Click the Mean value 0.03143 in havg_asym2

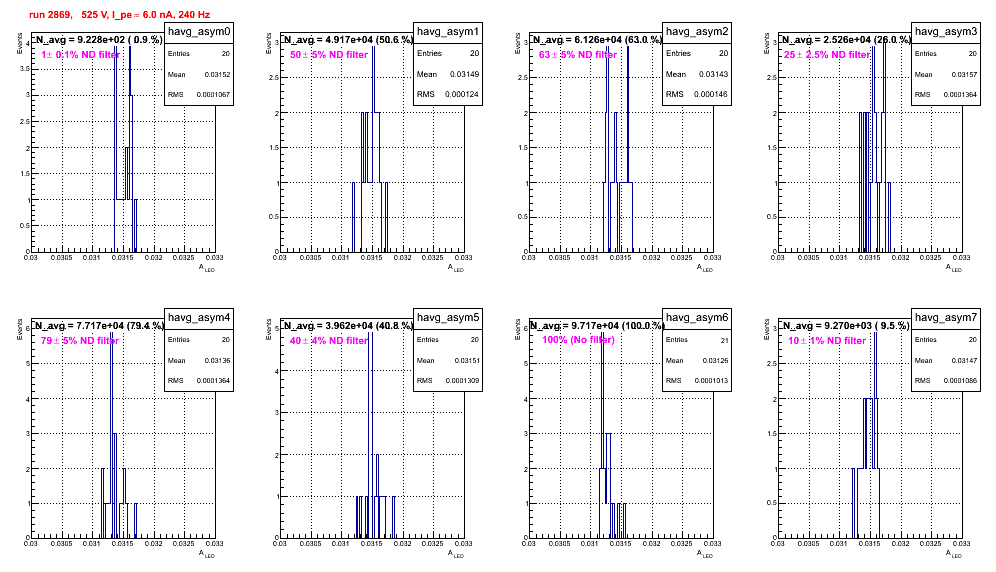tap(713, 74)
